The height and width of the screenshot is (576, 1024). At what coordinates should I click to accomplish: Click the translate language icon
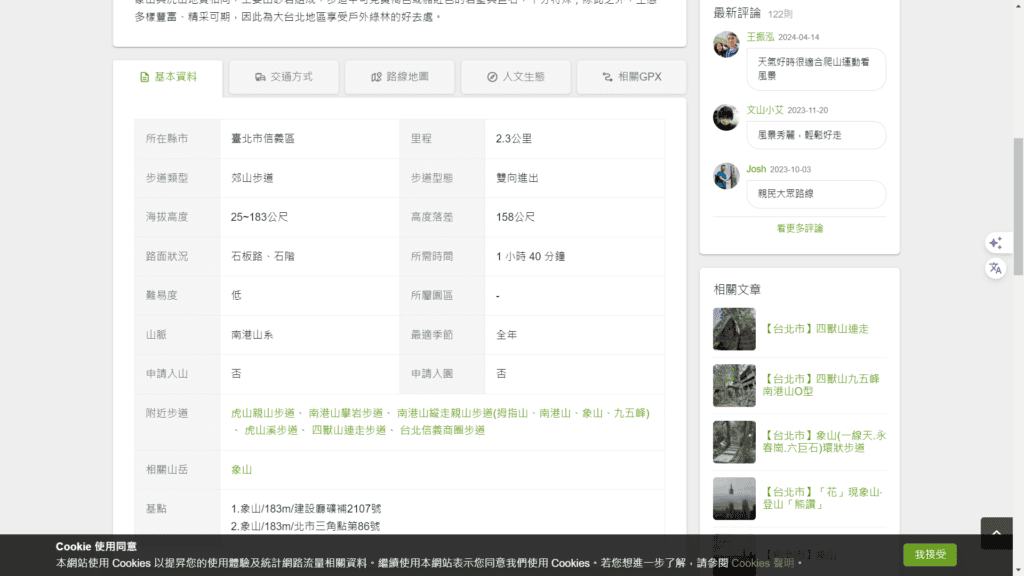(x=995, y=268)
